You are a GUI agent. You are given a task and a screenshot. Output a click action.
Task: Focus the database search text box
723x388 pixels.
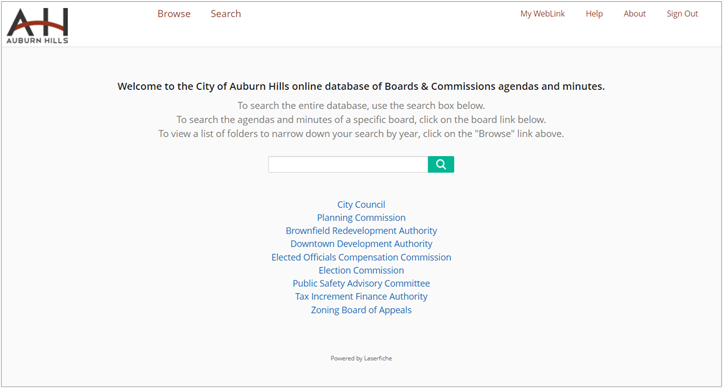348,164
